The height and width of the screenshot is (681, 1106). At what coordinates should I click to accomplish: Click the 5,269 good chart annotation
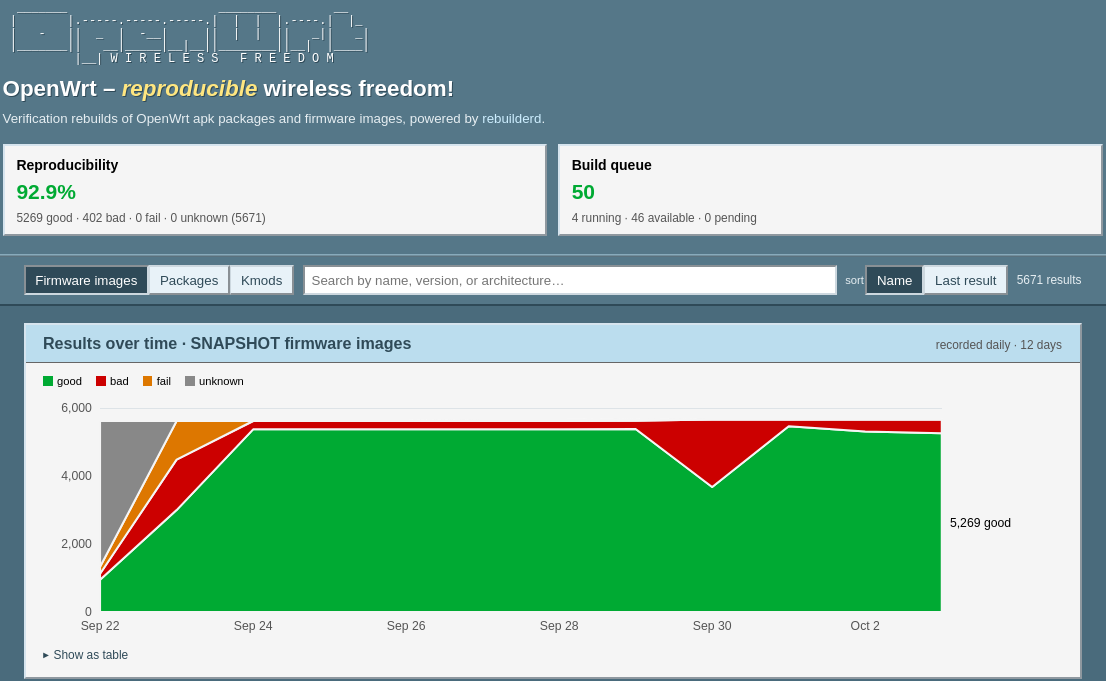tap(980, 523)
